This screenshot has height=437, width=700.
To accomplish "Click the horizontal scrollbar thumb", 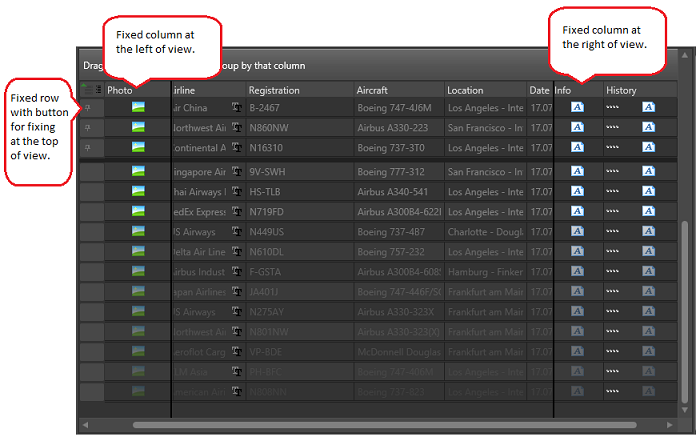I will [x=384, y=425].
